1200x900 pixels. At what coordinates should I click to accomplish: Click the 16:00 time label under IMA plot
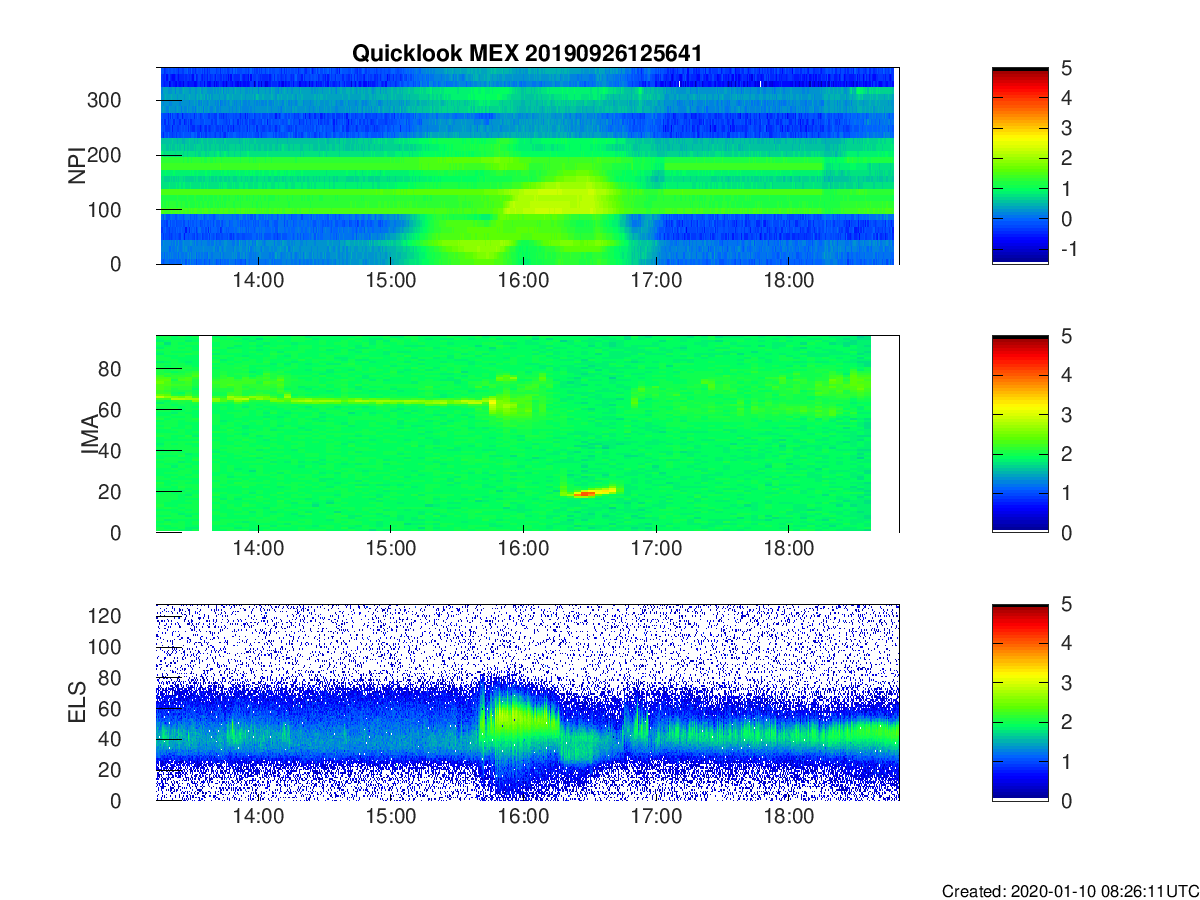523,549
